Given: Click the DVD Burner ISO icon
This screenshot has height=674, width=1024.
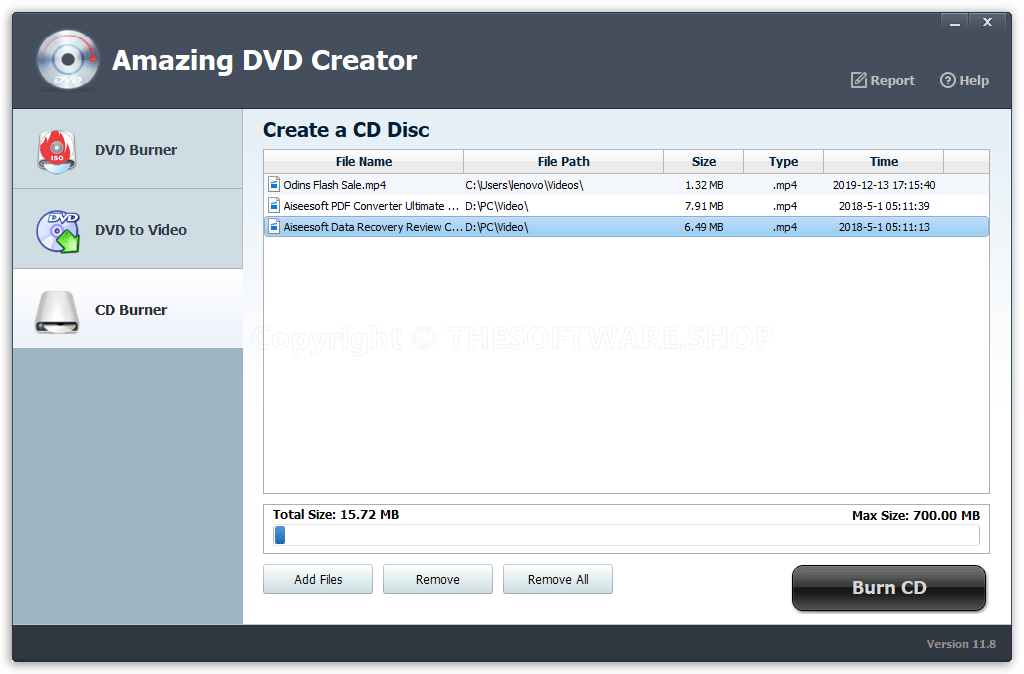Looking at the screenshot, I should point(57,148).
